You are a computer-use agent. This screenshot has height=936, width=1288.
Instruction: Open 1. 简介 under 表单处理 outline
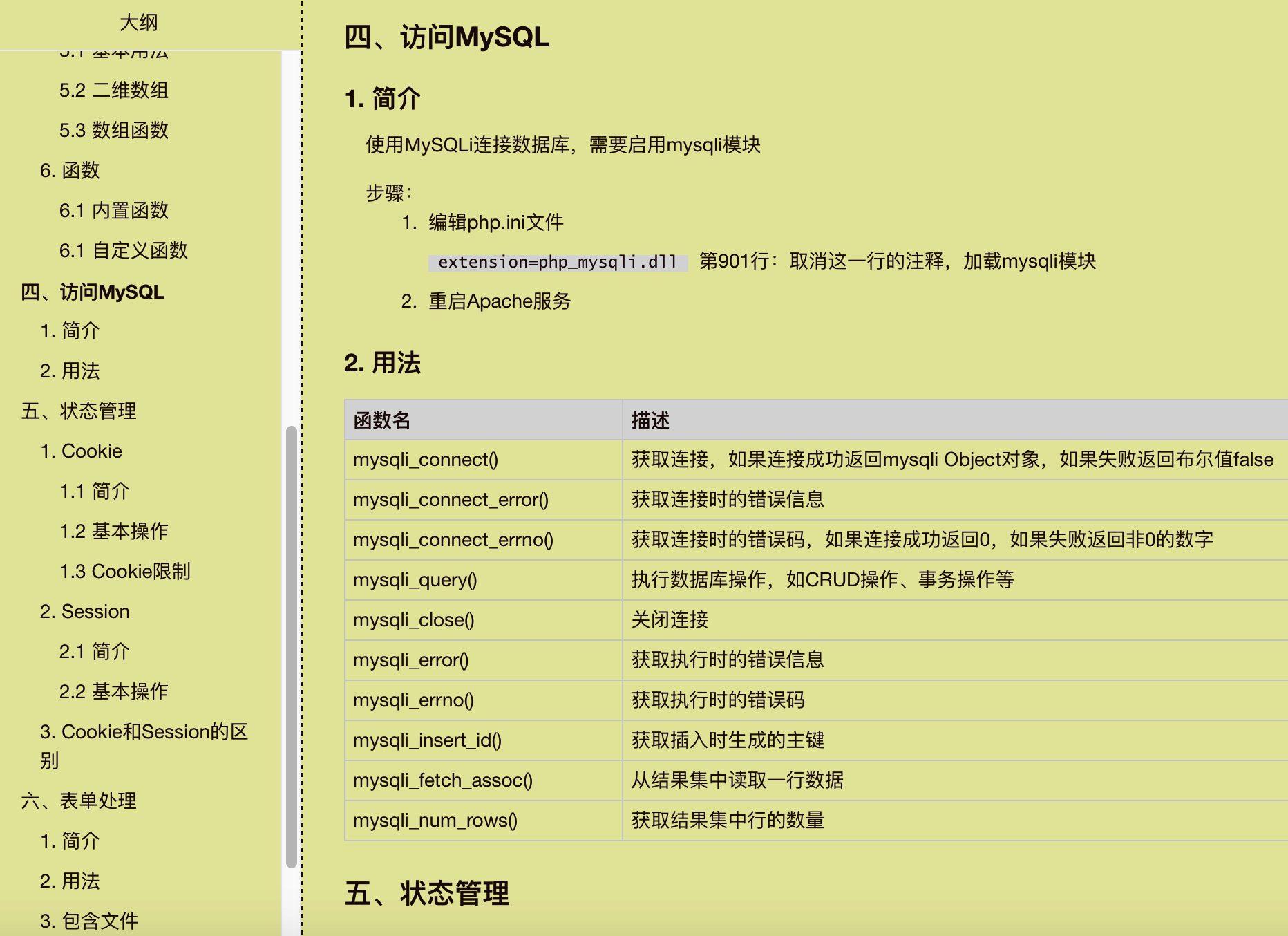70,841
